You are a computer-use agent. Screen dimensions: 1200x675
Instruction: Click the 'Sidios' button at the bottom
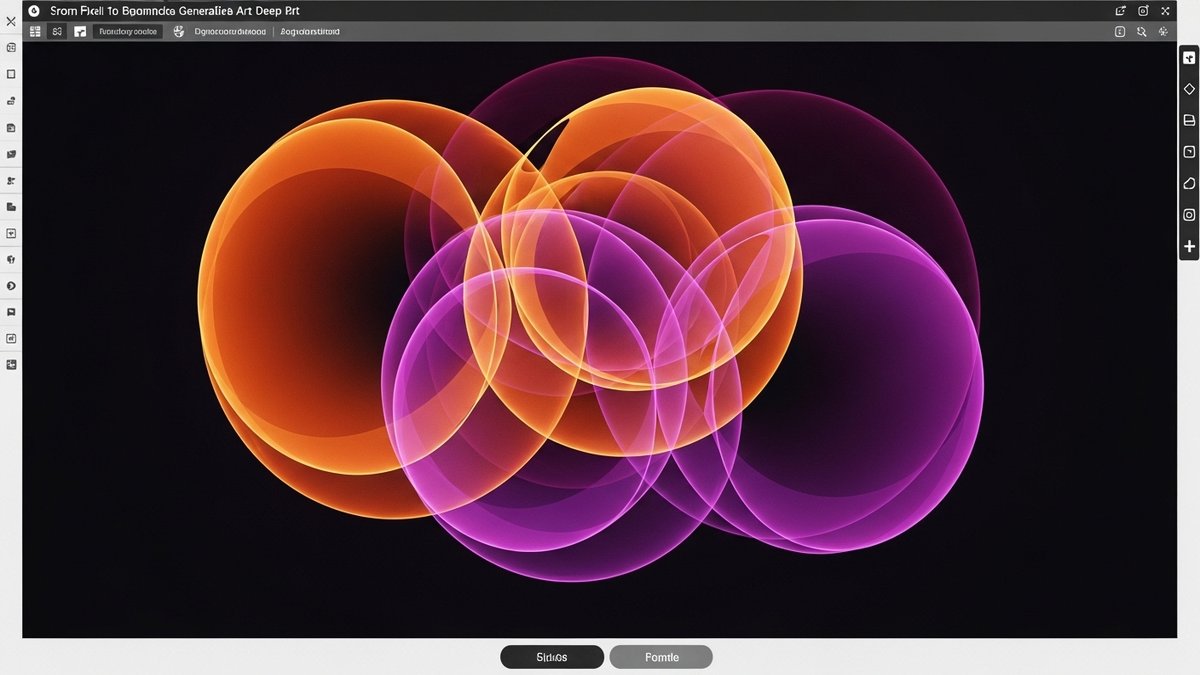coord(551,657)
